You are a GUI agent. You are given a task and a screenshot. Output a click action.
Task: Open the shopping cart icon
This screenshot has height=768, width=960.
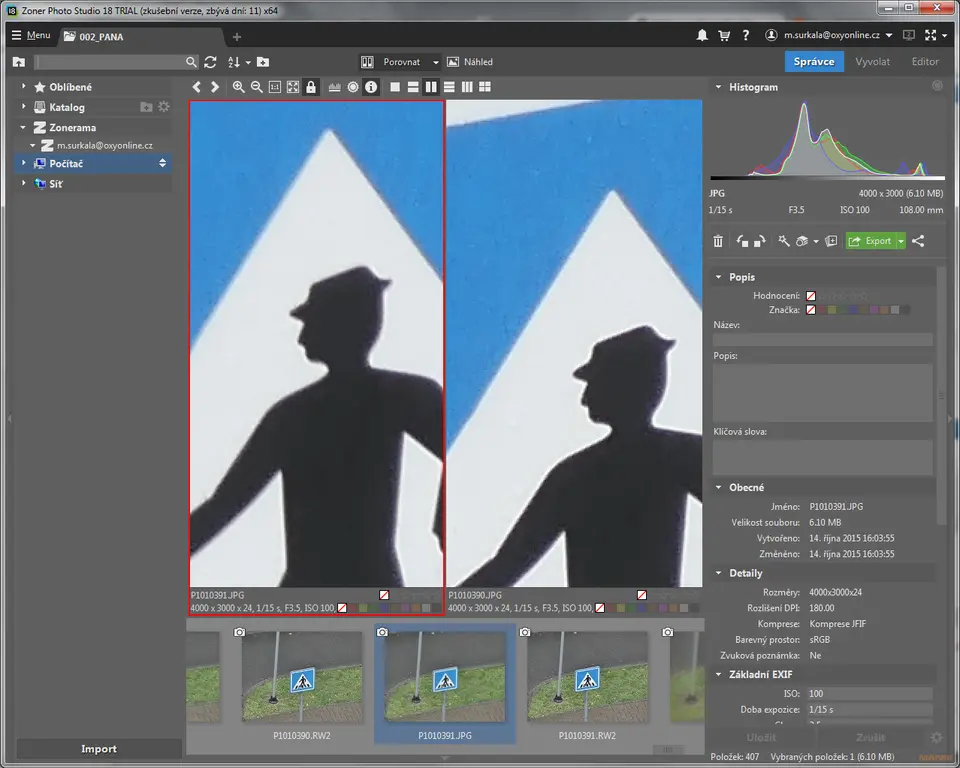[724, 35]
